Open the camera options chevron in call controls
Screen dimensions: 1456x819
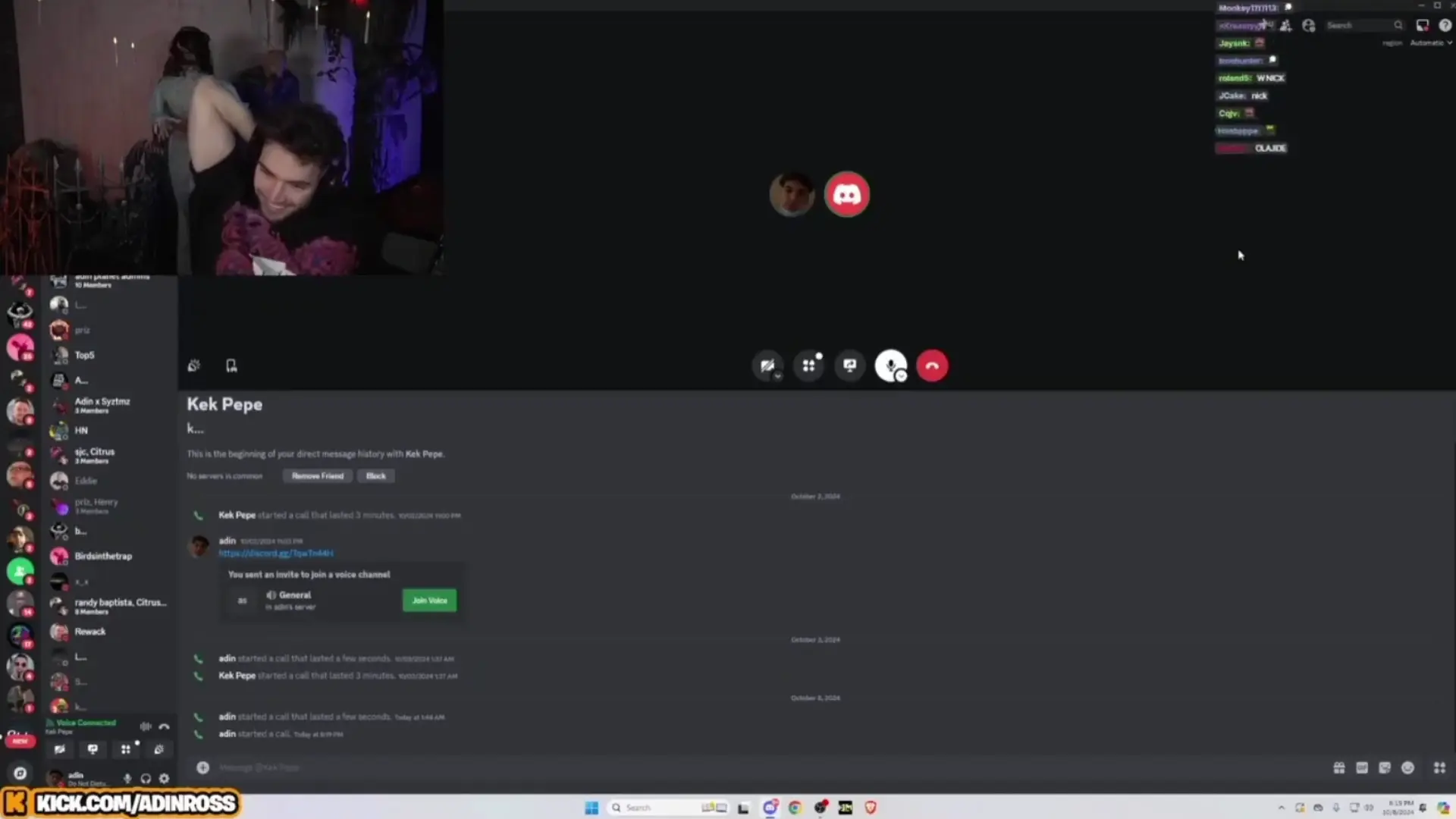click(x=779, y=375)
